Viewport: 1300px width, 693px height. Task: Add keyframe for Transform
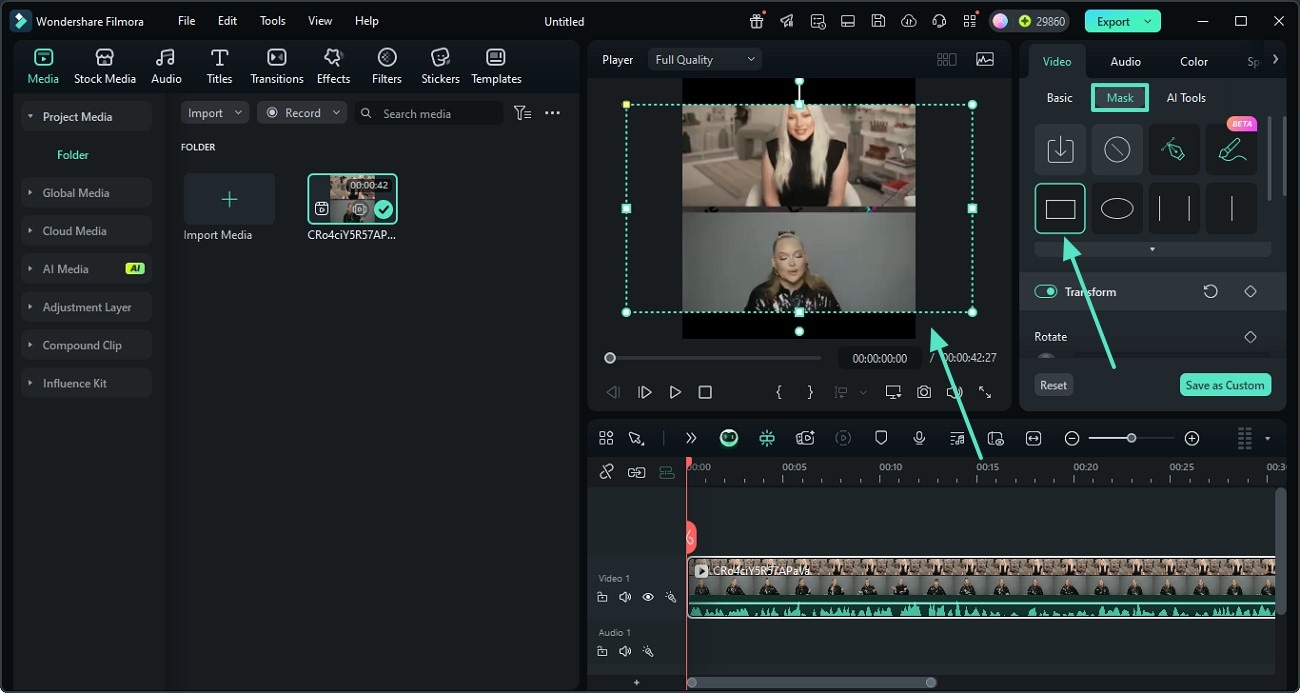point(1250,292)
